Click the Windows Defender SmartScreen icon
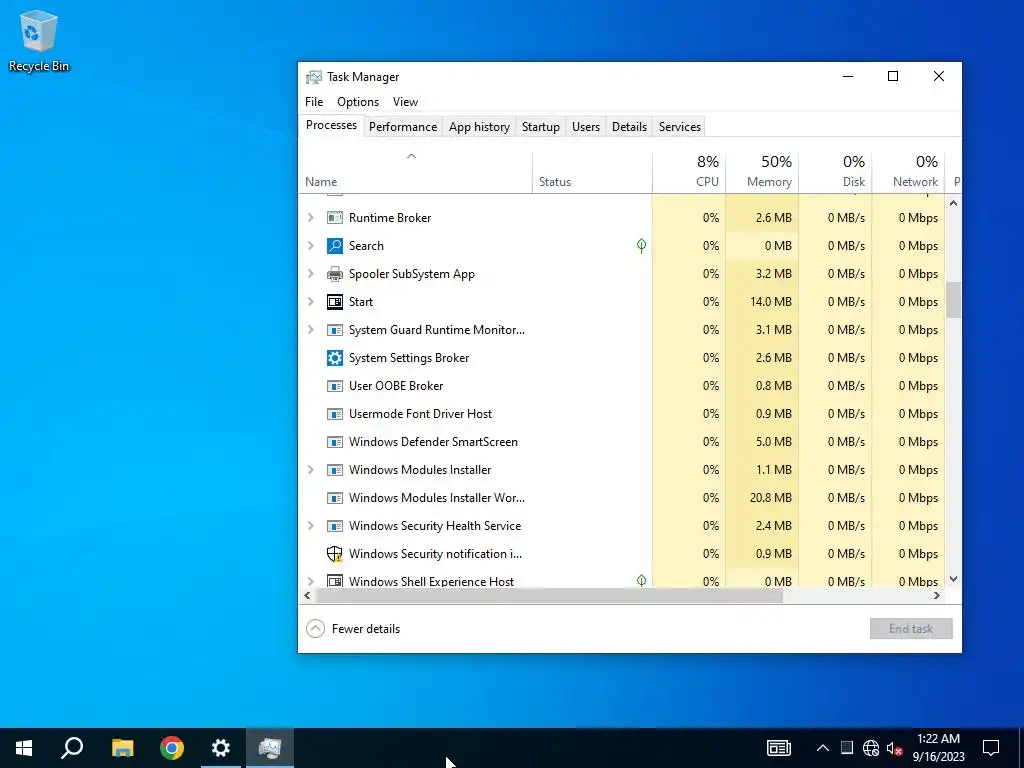 click(334, 442)
